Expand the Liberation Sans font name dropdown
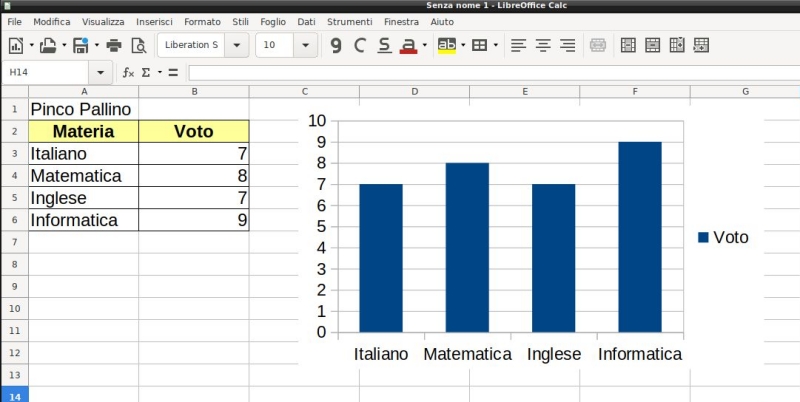 [237, 45]
